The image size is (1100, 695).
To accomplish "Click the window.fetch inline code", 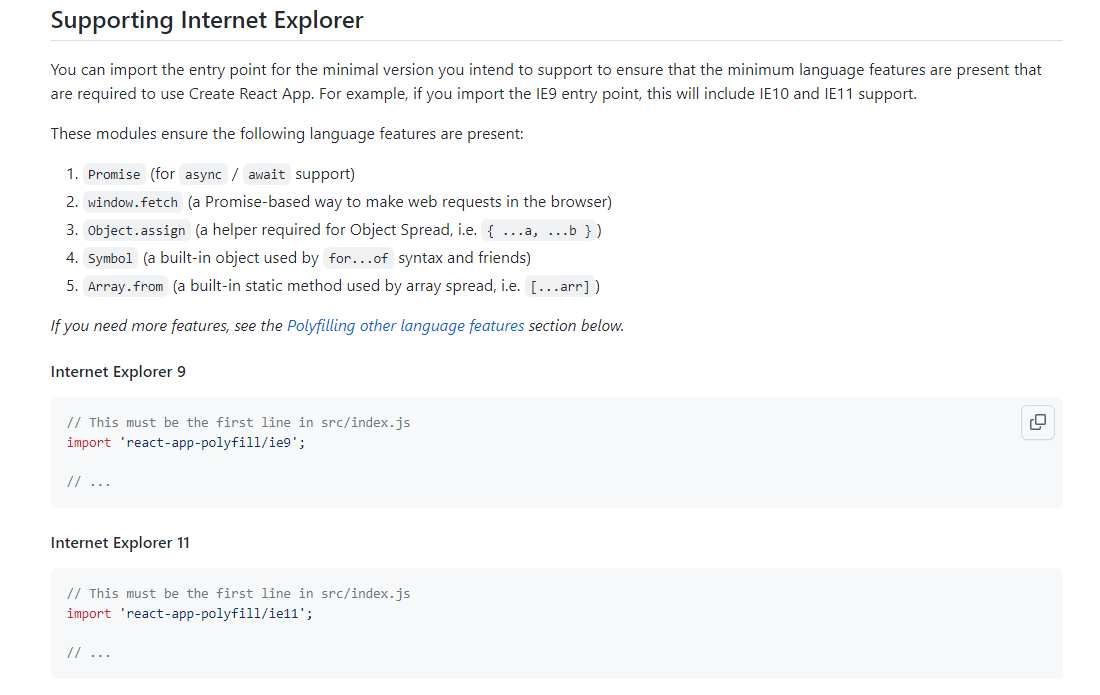I will 133,202.
